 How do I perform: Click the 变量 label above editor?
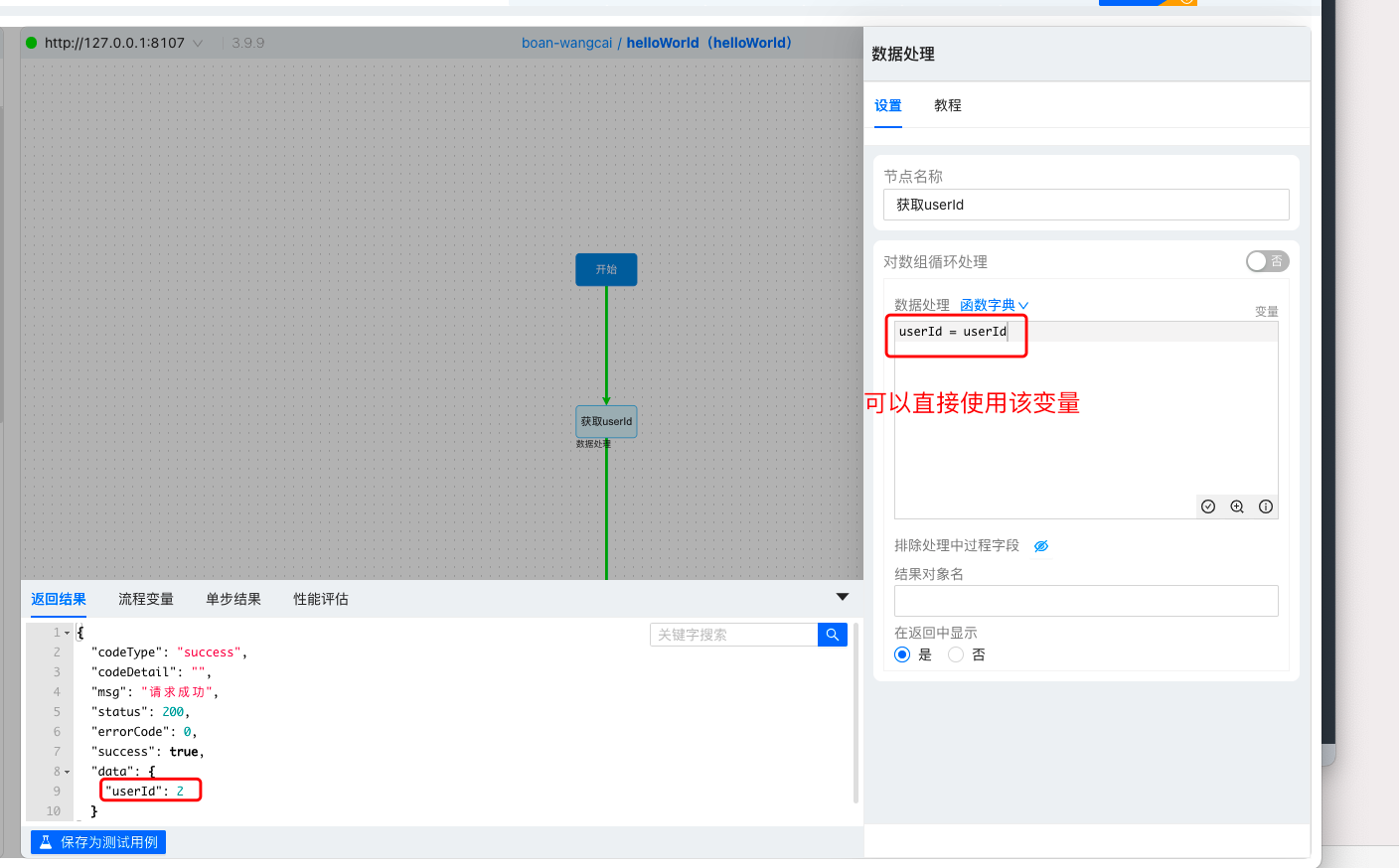click(x=1267, y=311)
